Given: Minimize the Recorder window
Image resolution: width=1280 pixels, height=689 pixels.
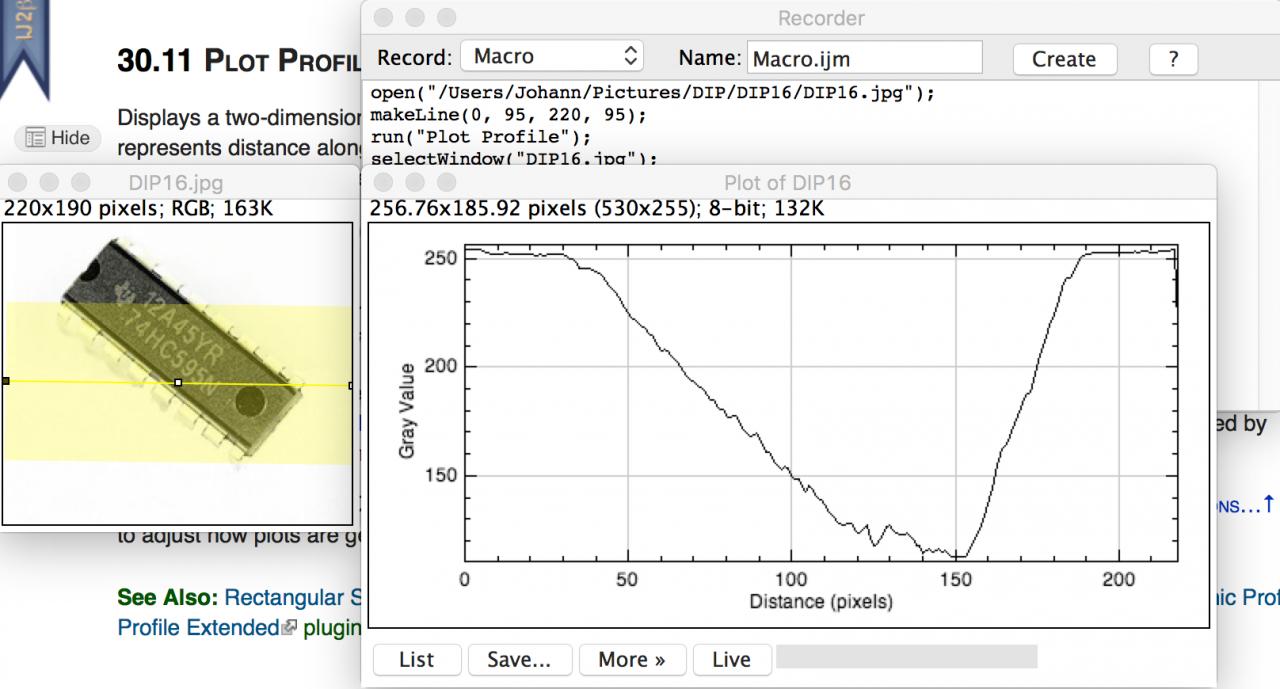Looking at the screenshot, I should point(415,18).
